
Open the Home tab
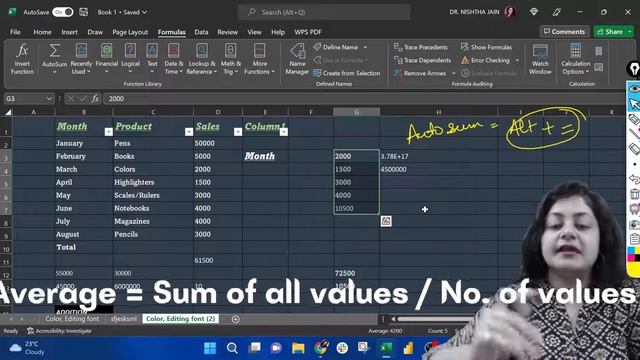tap(42, 32)
